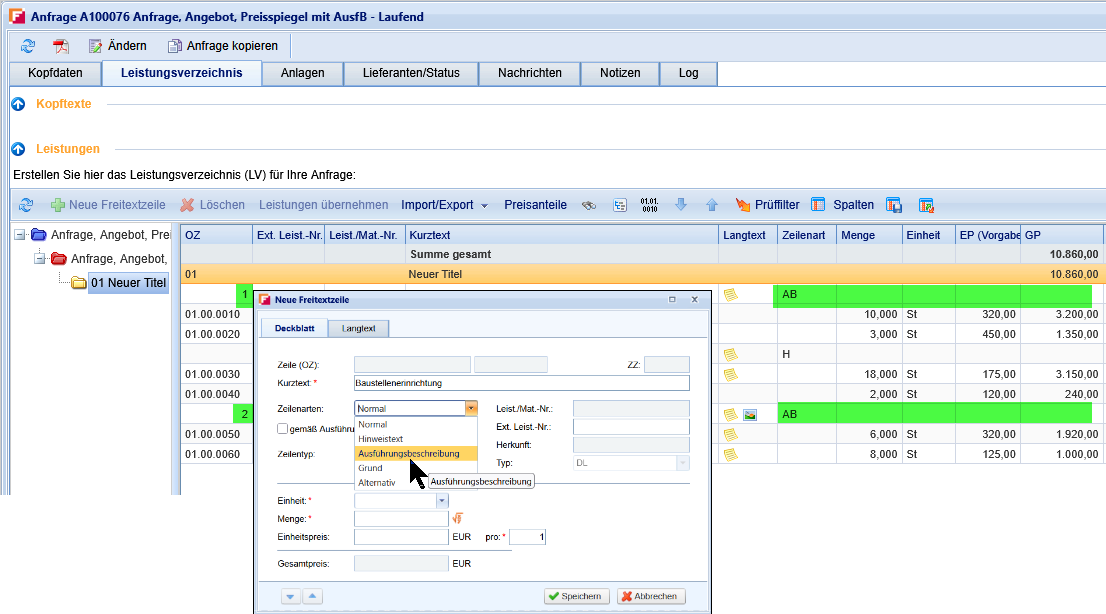This screenshot has height=614, width=1106.
Task: Click the Speichern button
Action: pos(576,596)
